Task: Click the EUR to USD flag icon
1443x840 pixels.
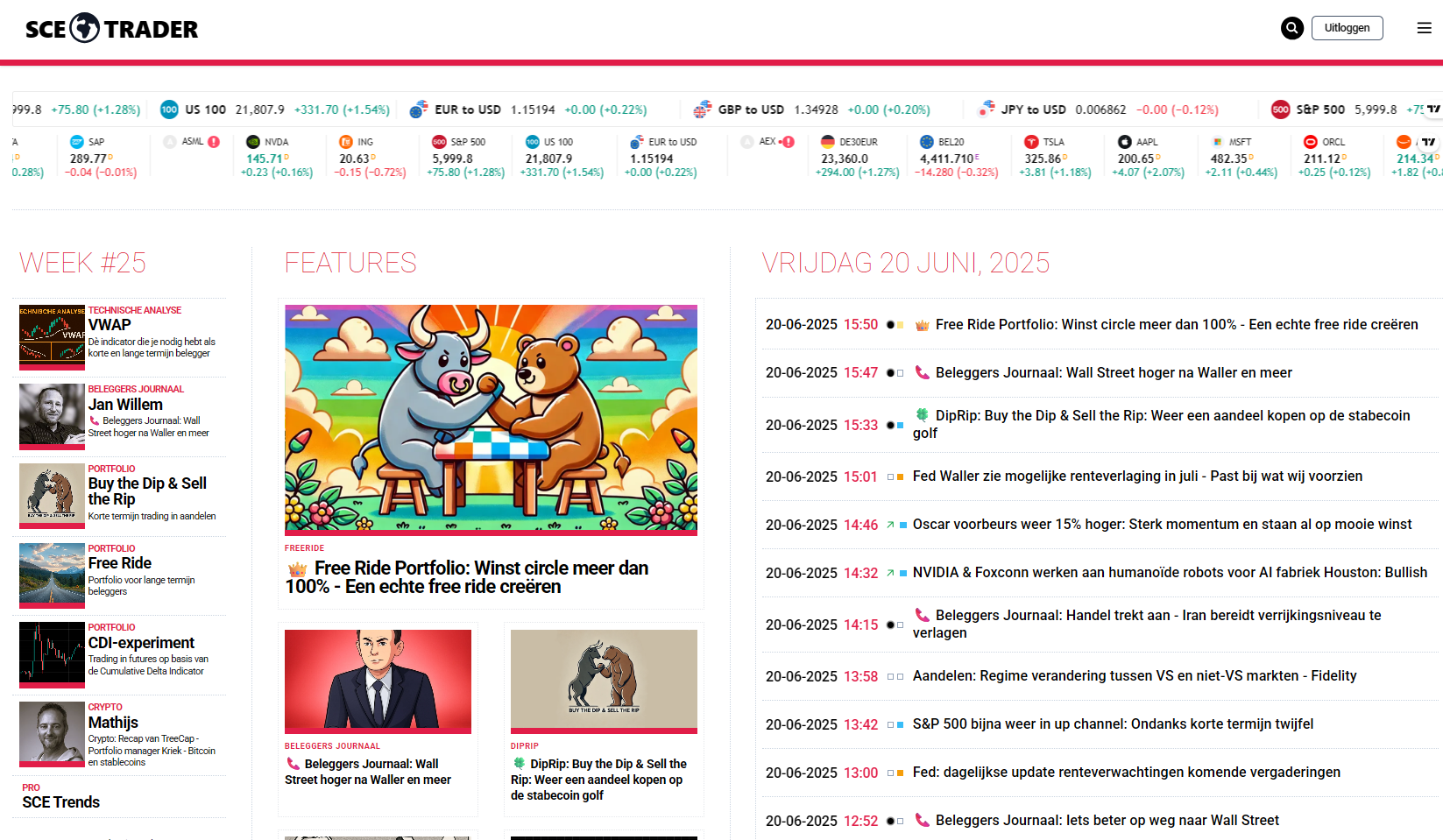Action: coord(419,109)
